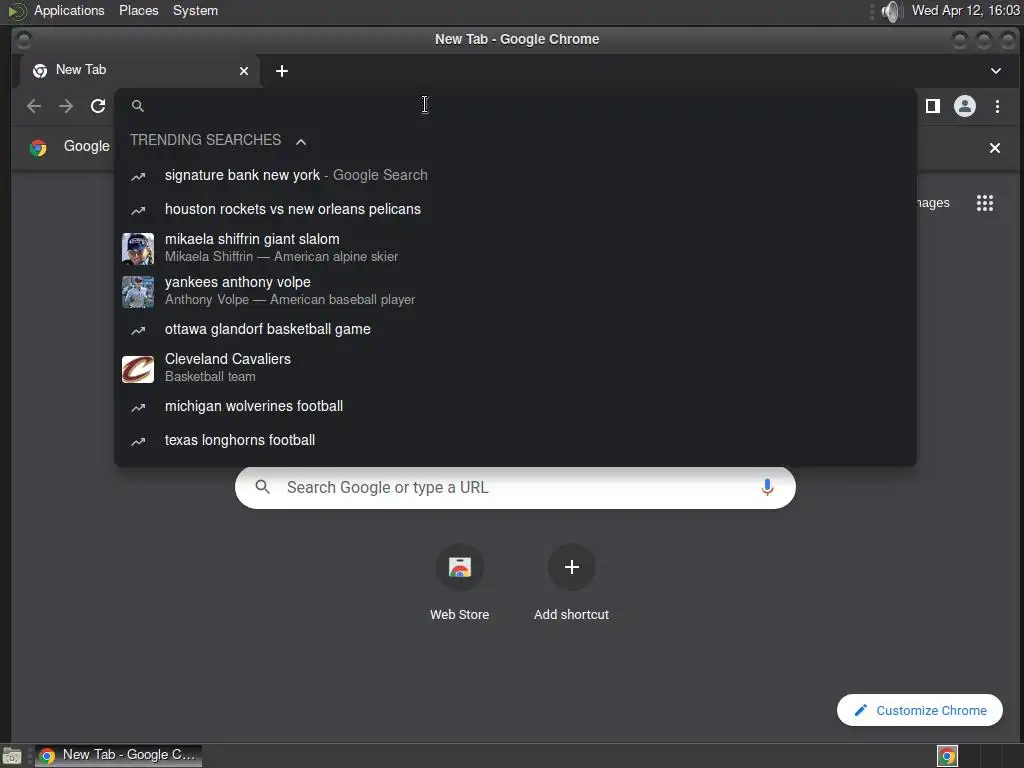Select texas longhorns football suggestion

pos(515,440)
